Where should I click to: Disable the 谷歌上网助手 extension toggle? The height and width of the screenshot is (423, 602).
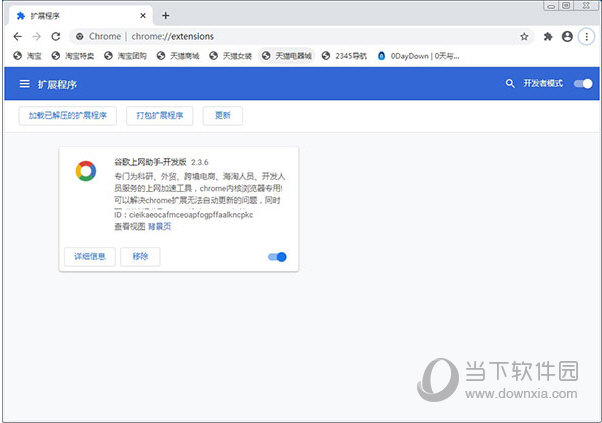pyautogui.click(x=277, y=257)
